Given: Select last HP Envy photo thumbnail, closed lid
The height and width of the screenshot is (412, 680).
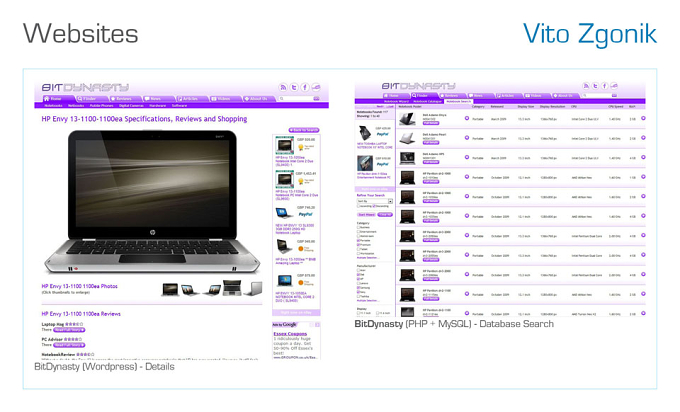Looking at the screenshot, I should 254,289.
